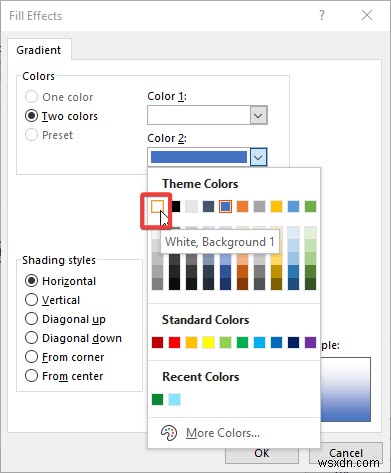Pick the light blue swatch in Recent Colors
391x473 pixels.
click(x=174, y=399)
